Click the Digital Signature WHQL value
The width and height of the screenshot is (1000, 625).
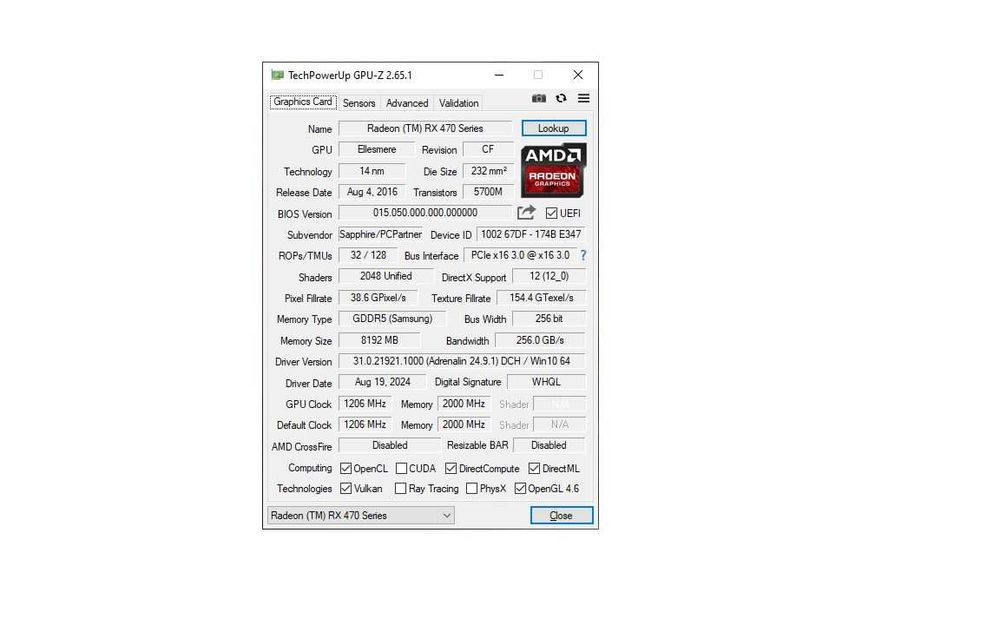(547, 382)
